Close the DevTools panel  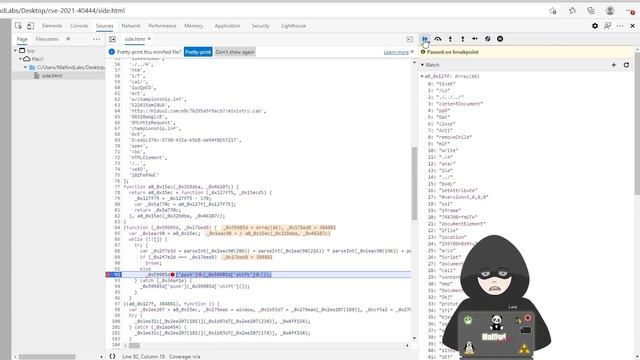pos(633,26)
